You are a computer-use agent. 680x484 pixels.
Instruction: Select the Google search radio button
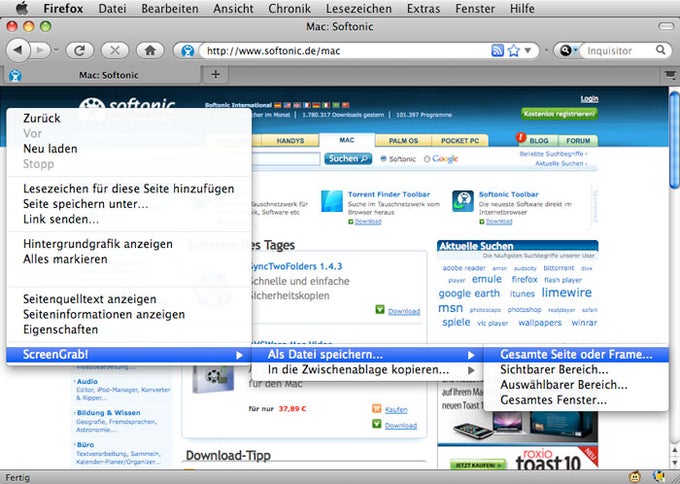(427, 159)
